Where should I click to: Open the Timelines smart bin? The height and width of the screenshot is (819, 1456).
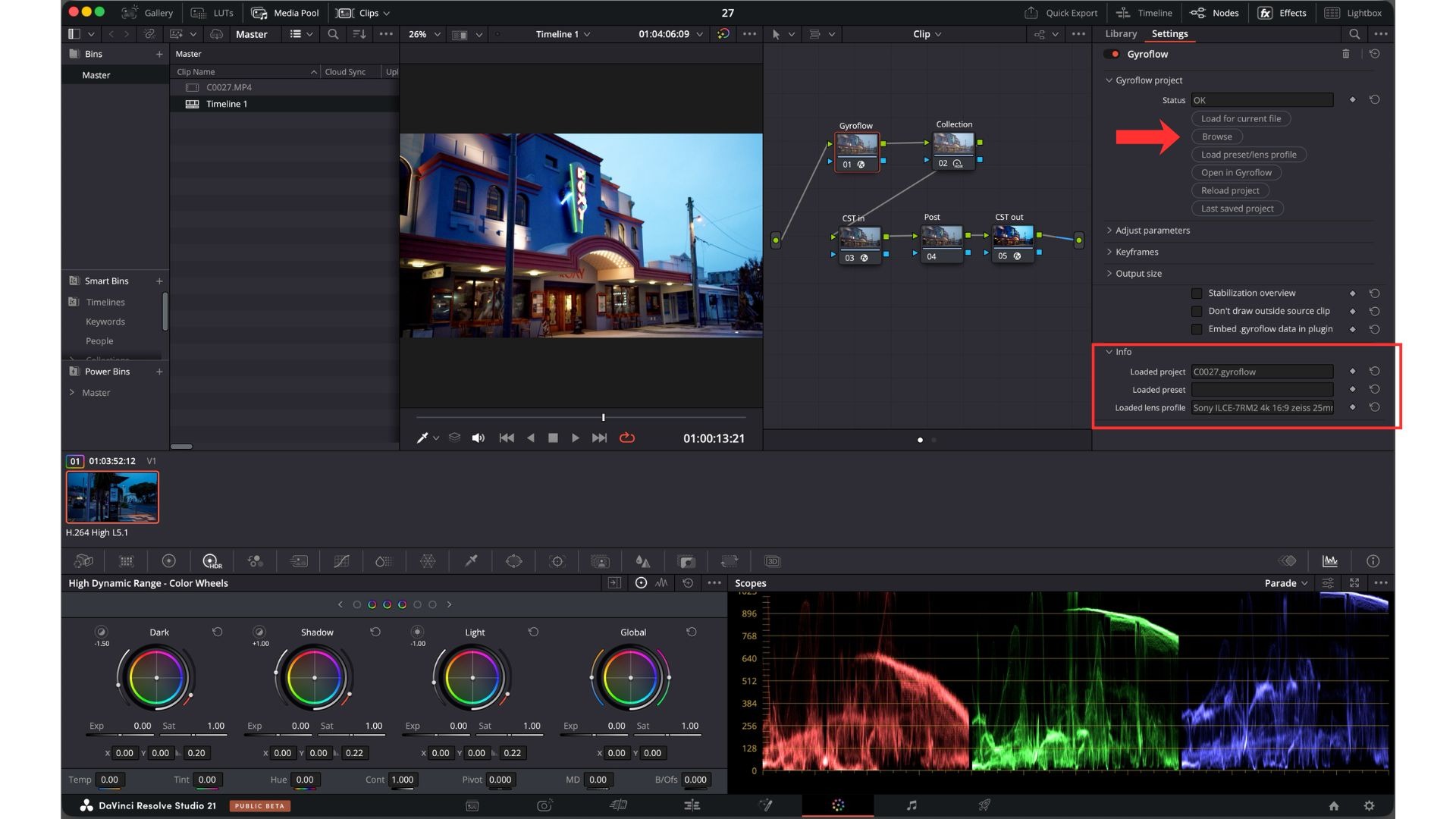click(x=105, y=302)
